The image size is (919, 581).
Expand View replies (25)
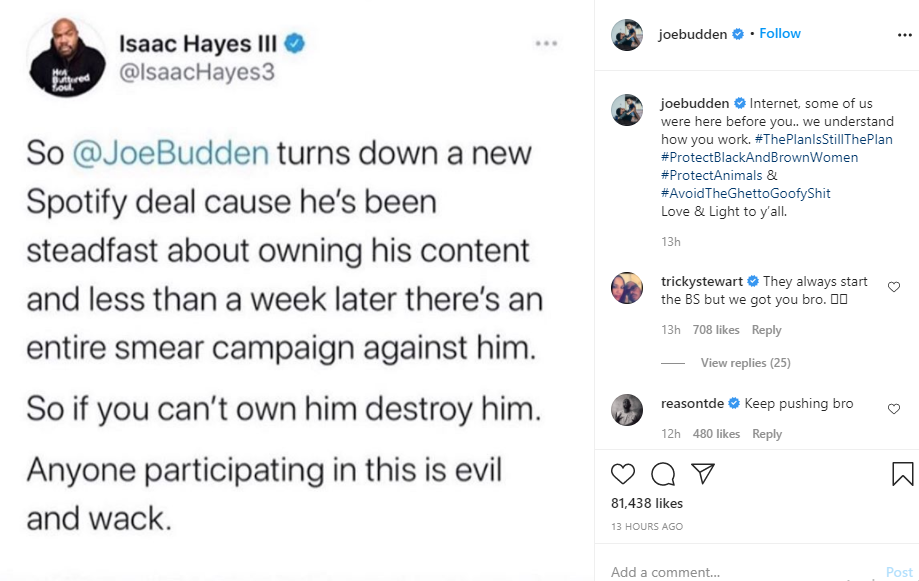[746, 363]
